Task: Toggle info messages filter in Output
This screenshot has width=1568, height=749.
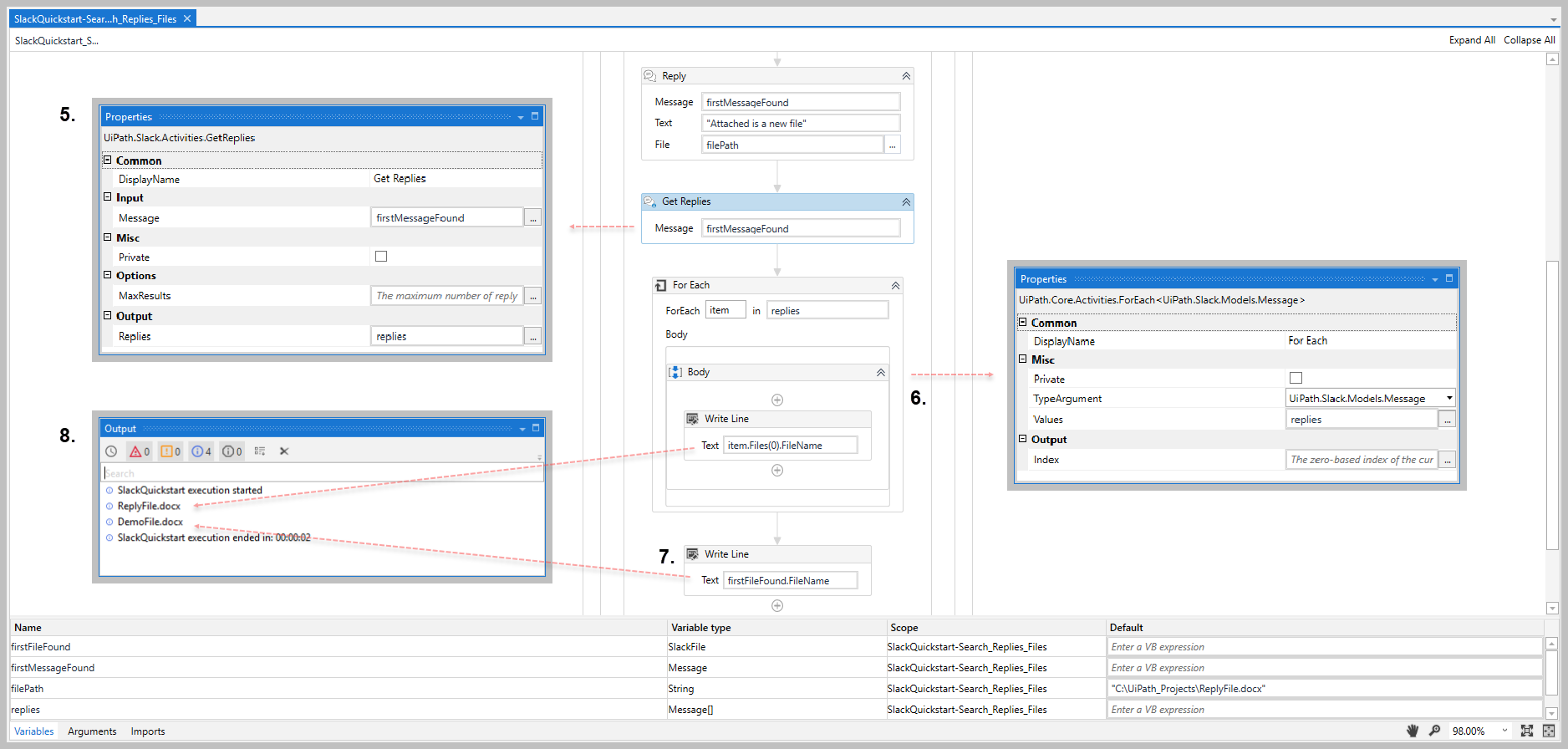Action: pyautogui.click(x=201, y=451)
